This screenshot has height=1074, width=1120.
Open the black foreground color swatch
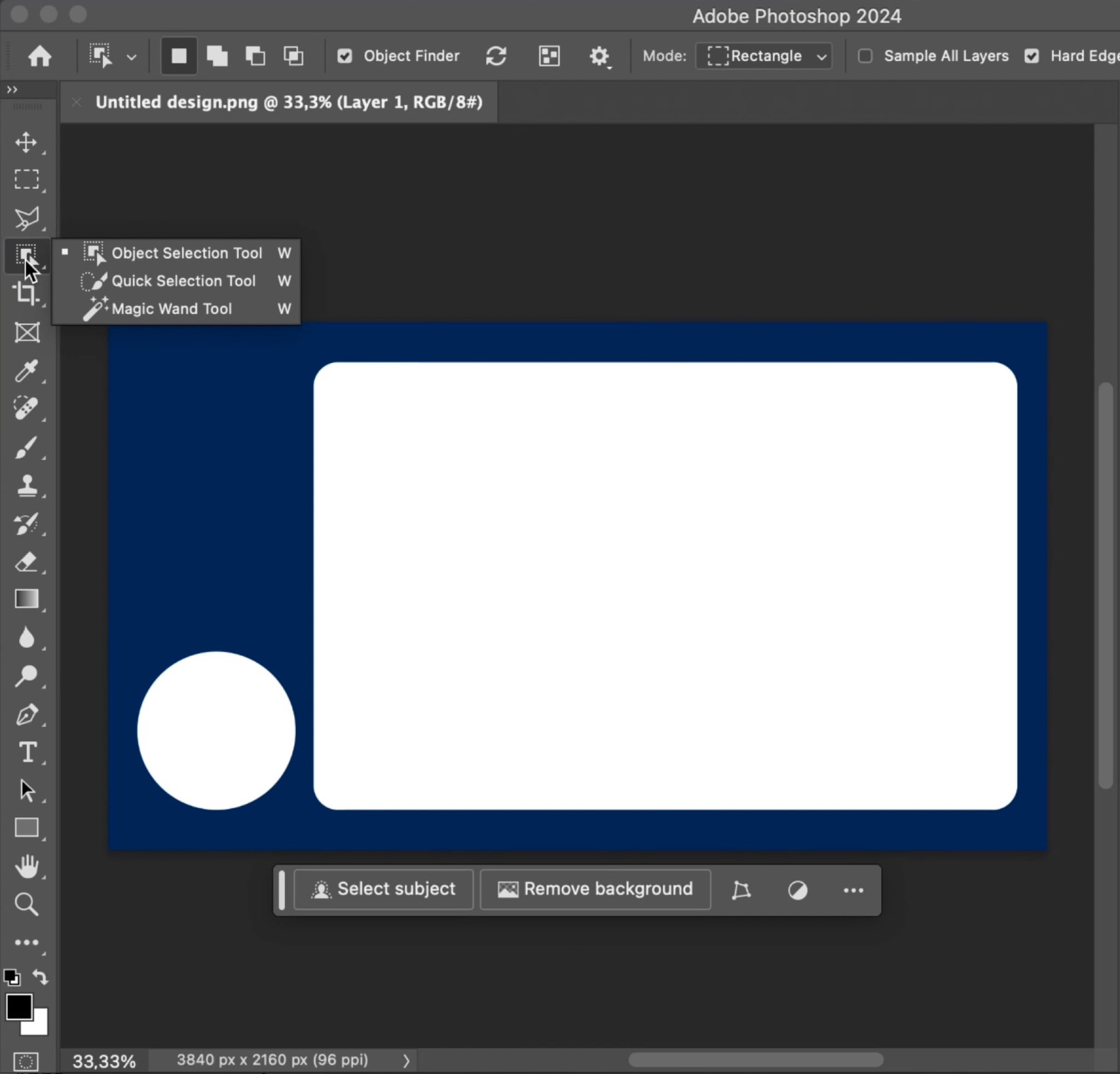pyautogui.click(x=17, y=1007)
